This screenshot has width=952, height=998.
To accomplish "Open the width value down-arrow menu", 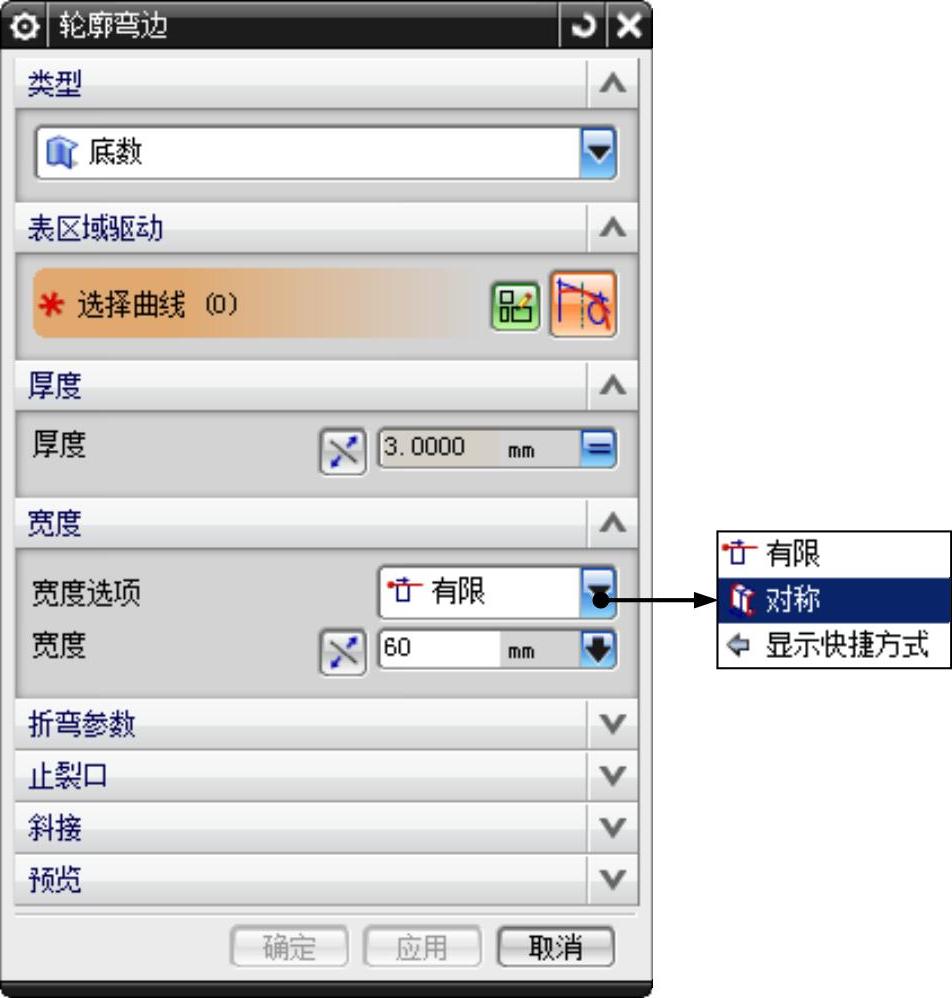I will click(x=598, y=649).
